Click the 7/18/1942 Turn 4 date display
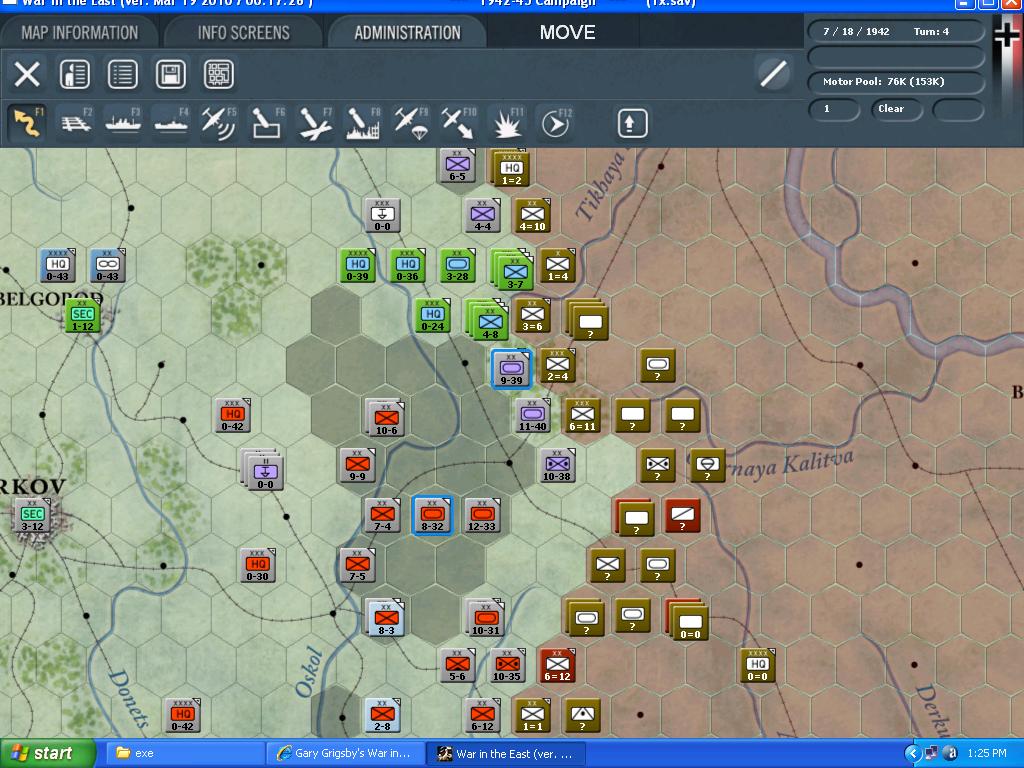 tap(896, 31)
